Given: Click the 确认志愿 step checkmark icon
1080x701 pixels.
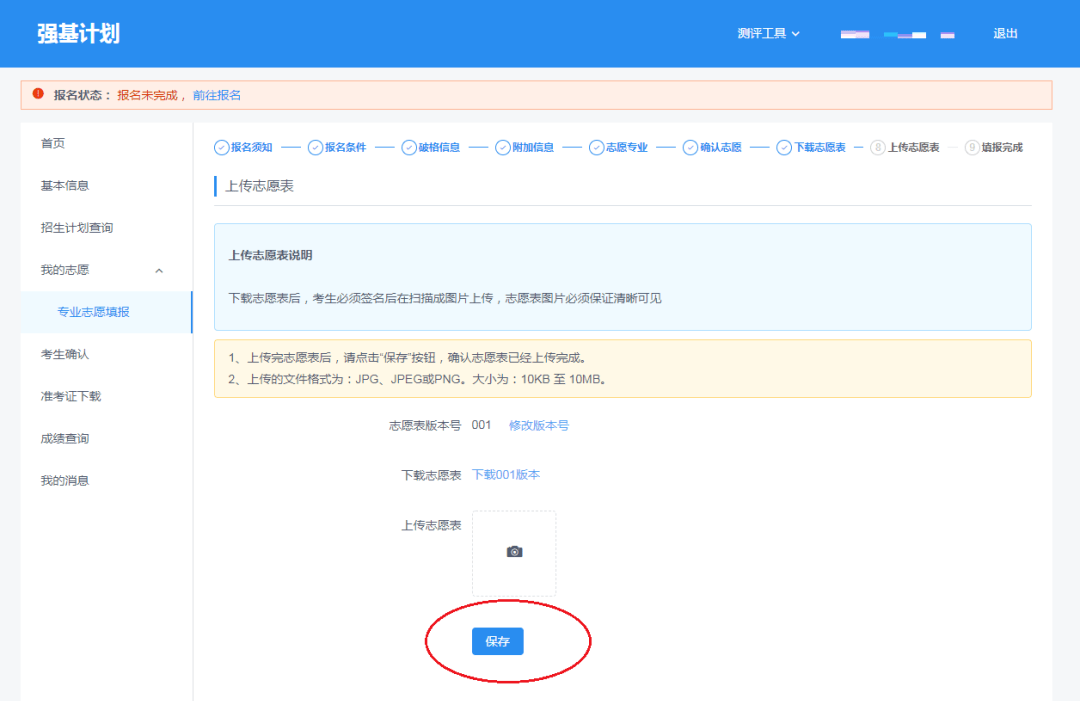Looking at the screenshot, I should coord(691,147).
